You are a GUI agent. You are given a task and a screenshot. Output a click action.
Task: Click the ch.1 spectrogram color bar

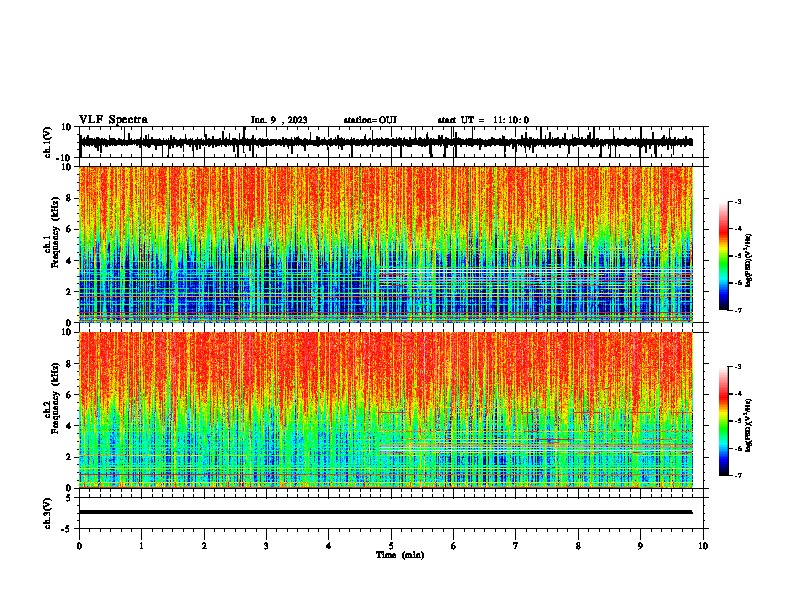(724, 256)
